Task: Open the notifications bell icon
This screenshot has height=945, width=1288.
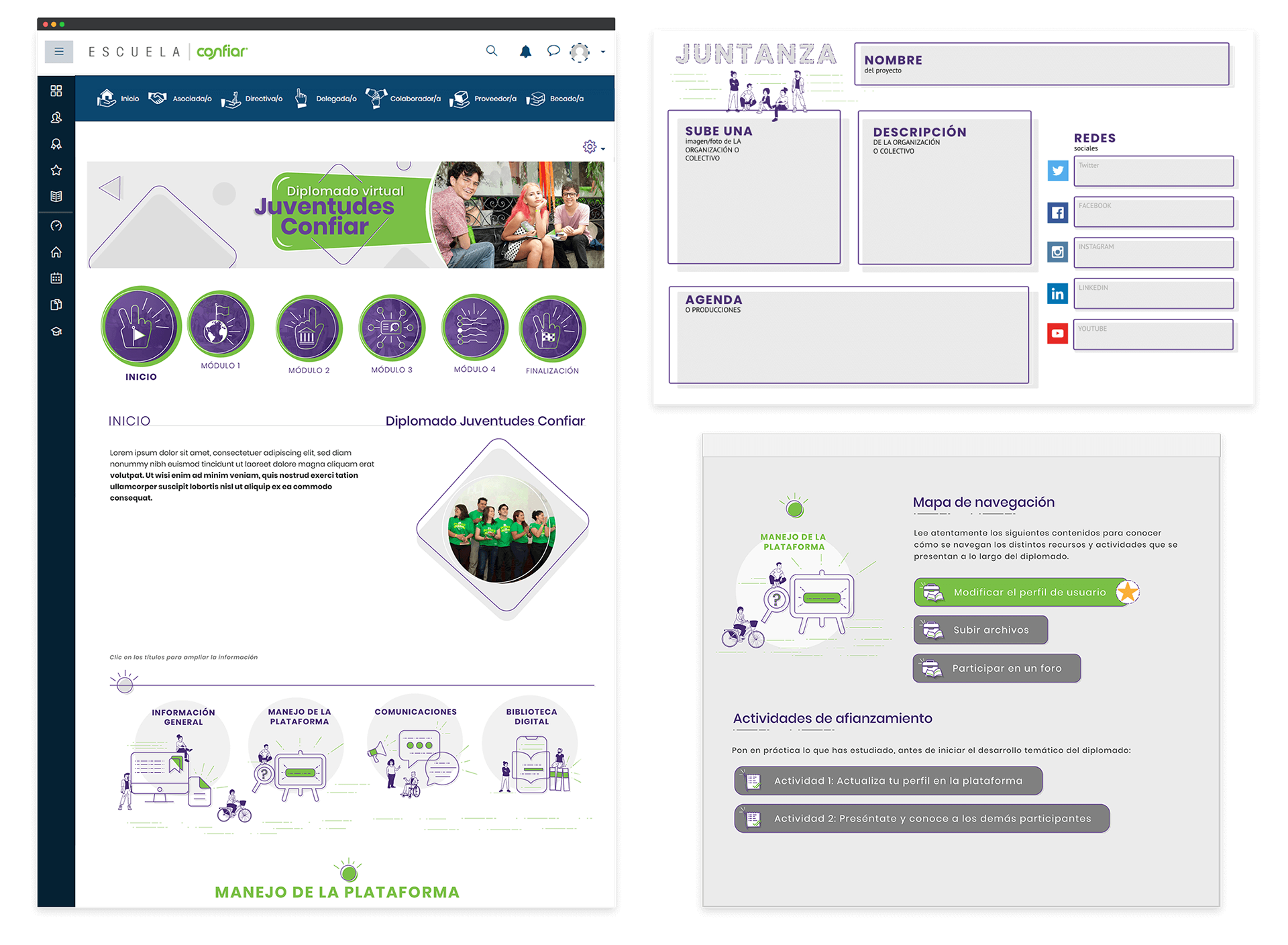Action: 526,52
